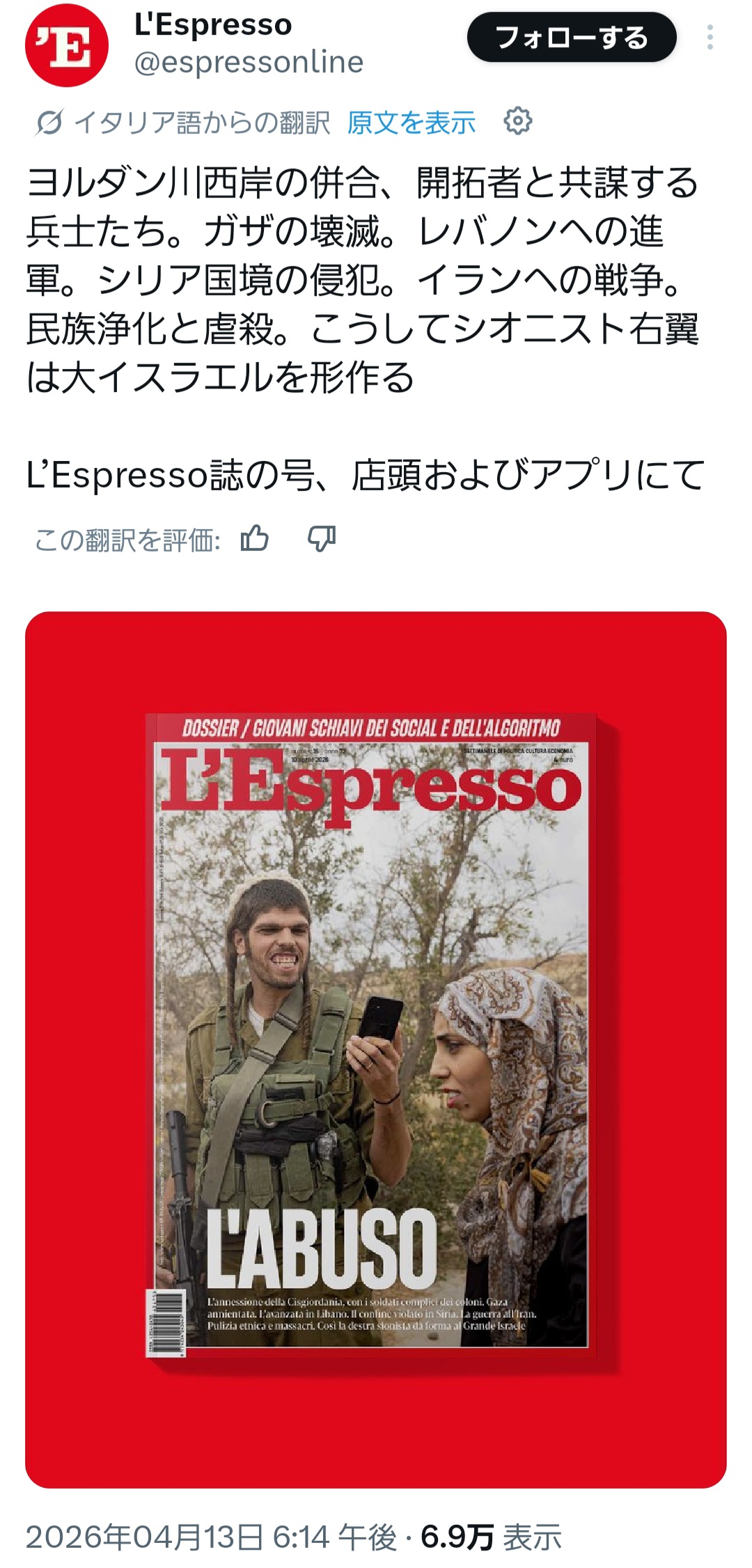Show original text via 原文を表示
Image resolution: width=752 pixels, height=1568 pixels.
(412, 123)
